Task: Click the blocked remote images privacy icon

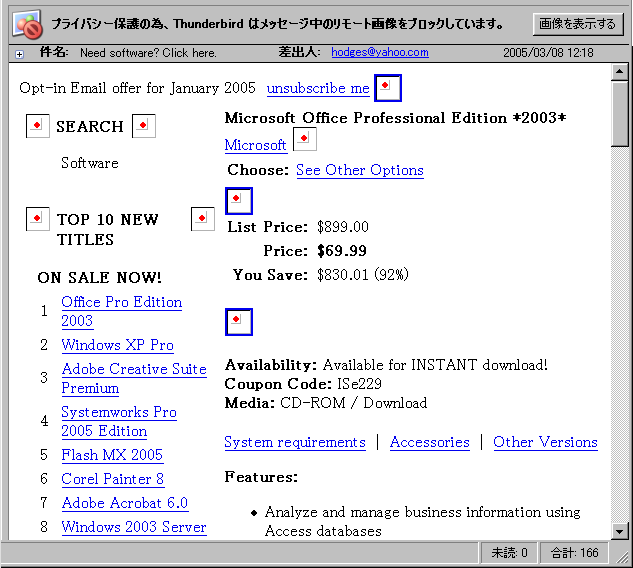Action: click(x=28, y=24)
